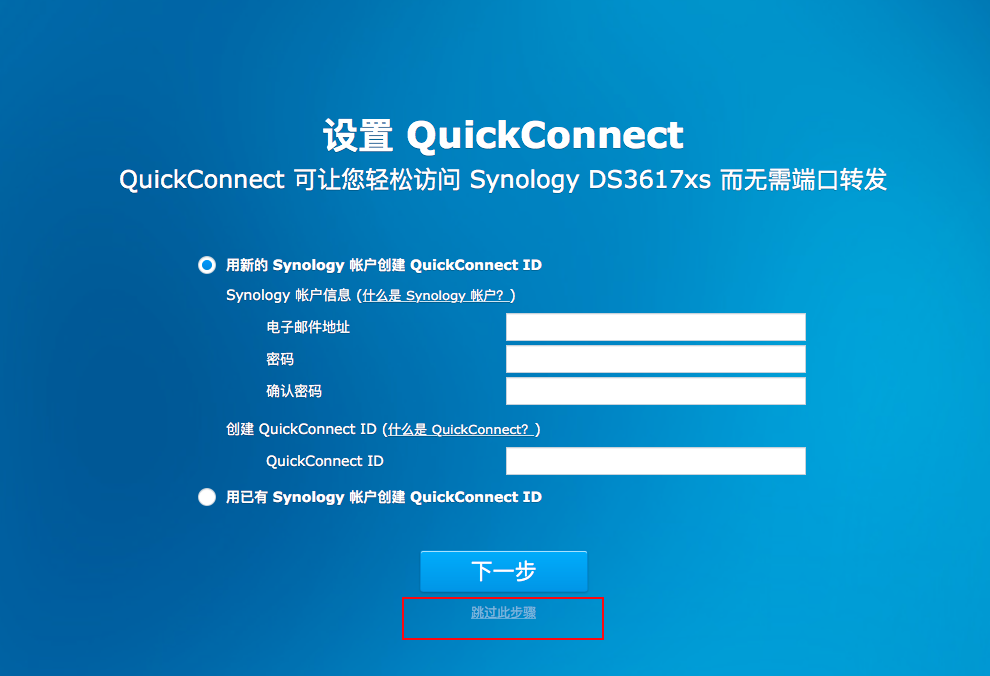Click the 用已有 Synology 帐户创建 QuickConnect ID label text
Screen dimensions: 990x676
(384, 497)
